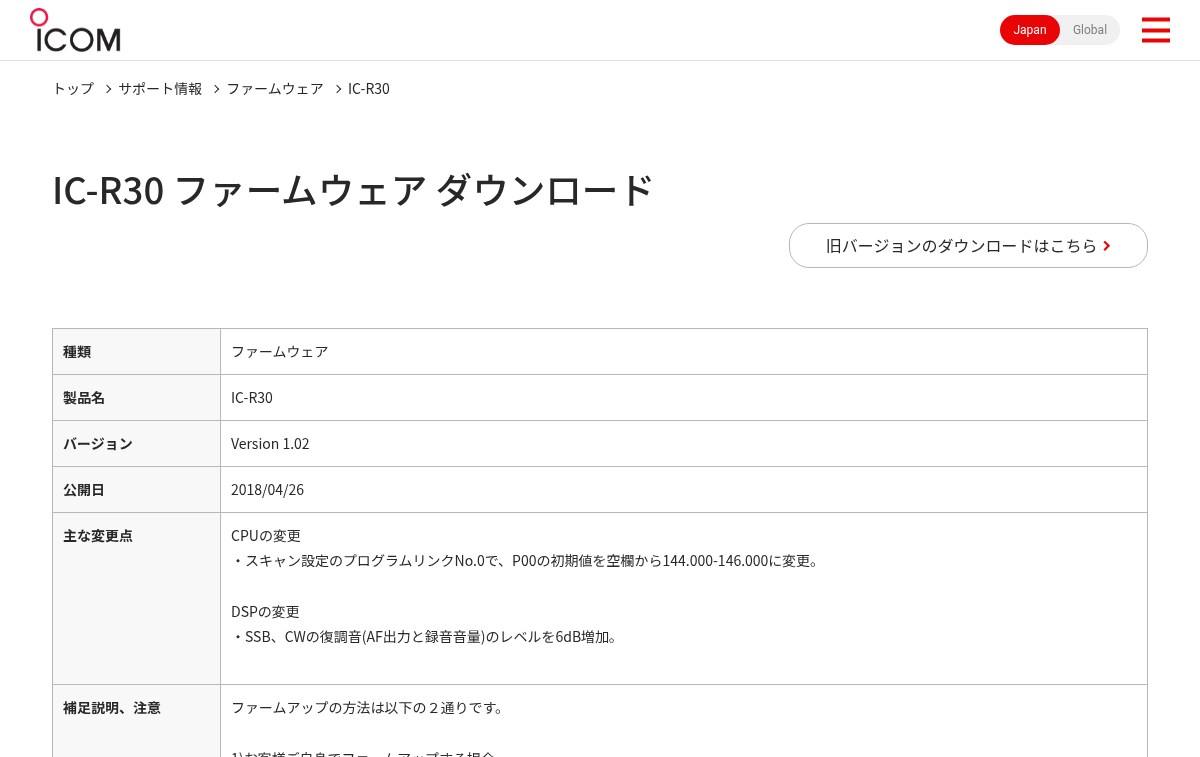Click the DSPの変更 text line
Screen dimensions: 1200x757
pos(265,612)
